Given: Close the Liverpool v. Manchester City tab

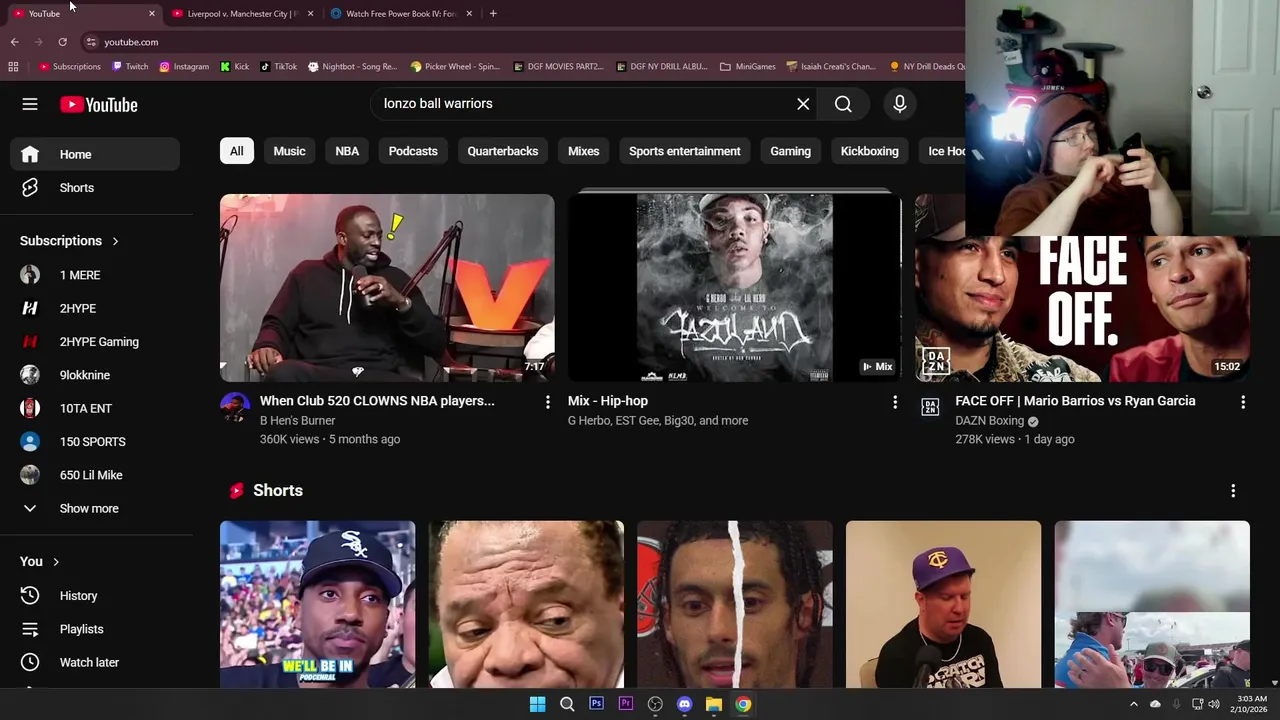Looking at the screenshot, I should click(x=310, y=14).
